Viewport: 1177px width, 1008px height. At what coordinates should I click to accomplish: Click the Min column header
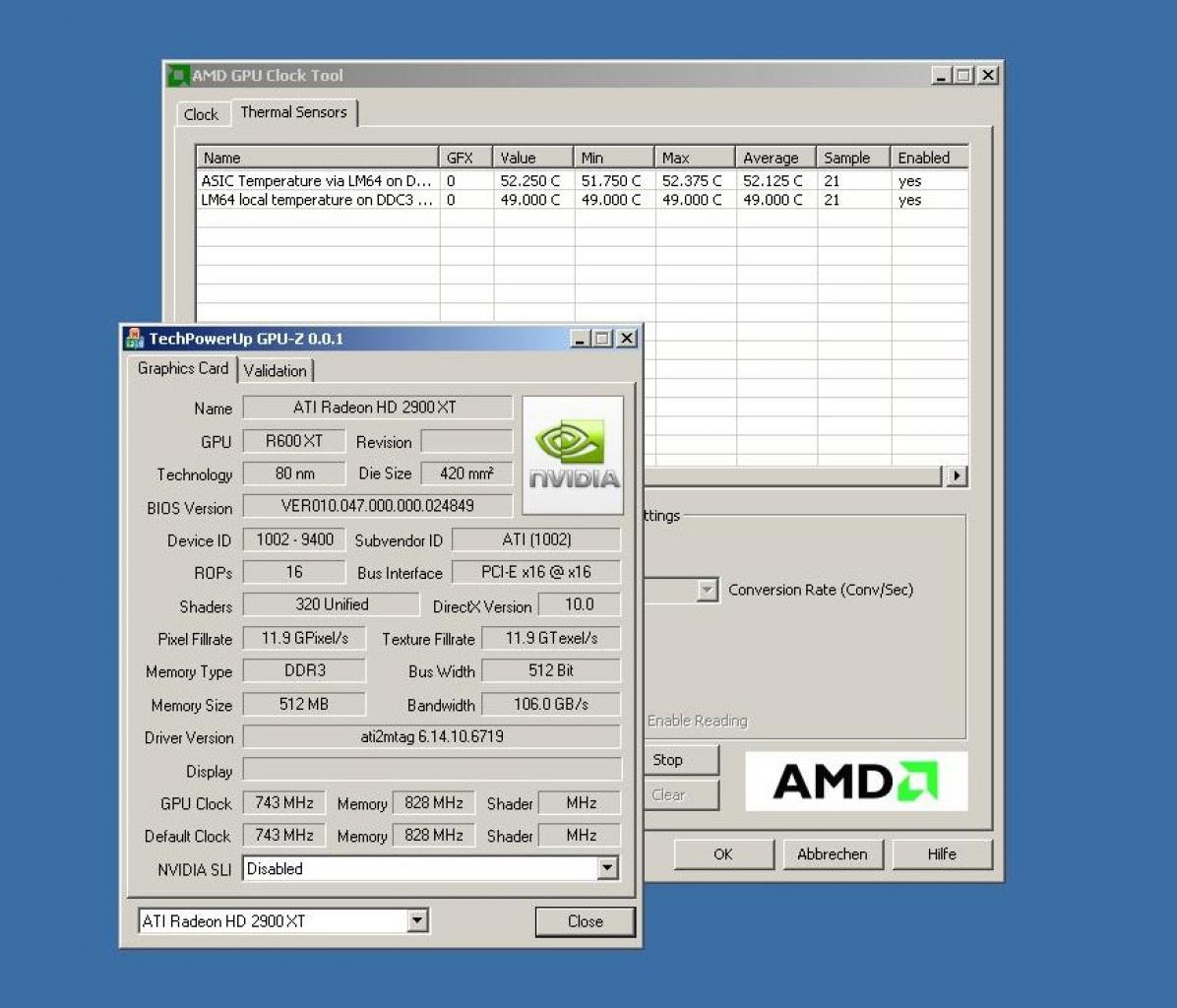coord(614,157)
